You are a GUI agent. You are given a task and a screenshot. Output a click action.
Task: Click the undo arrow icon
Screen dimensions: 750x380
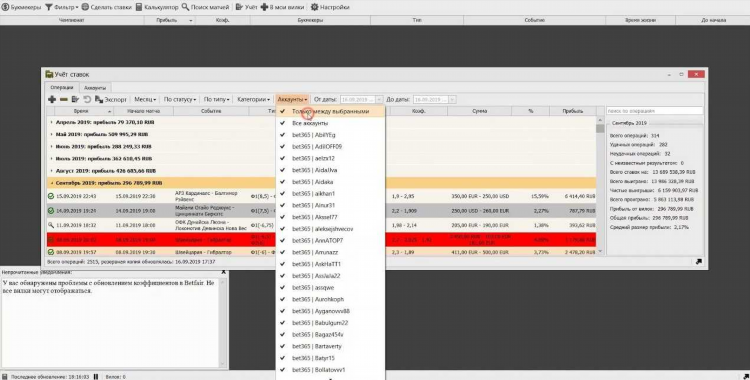pyautogui.click(x=87, y=99)
